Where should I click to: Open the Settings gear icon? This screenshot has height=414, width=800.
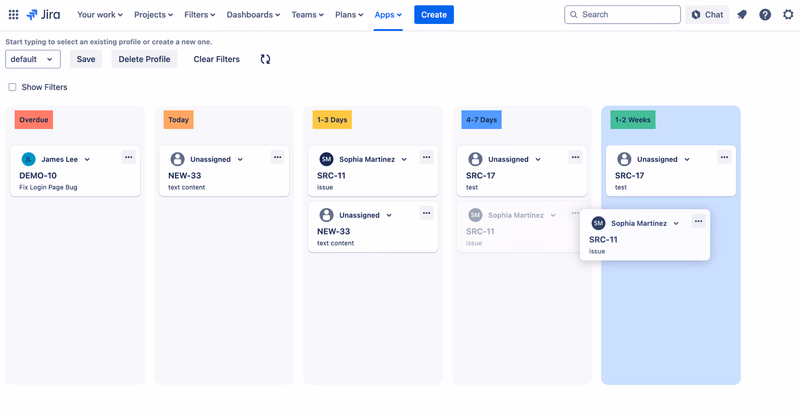[x=788, y=15]
